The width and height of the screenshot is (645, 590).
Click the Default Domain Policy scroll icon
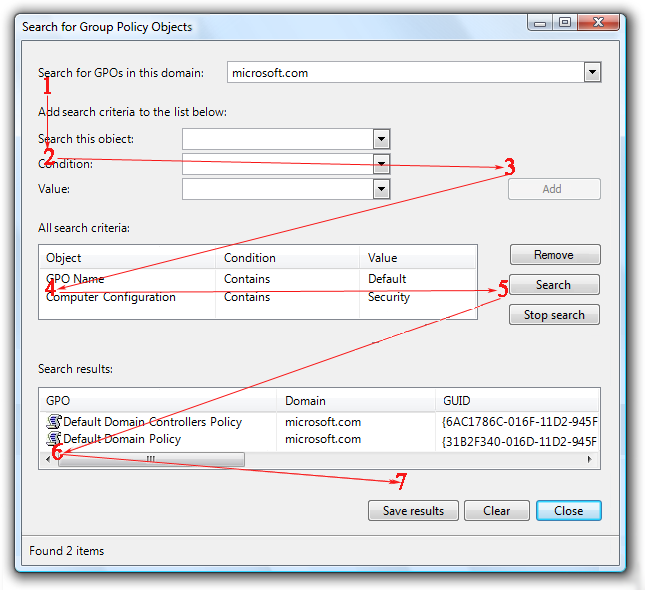[53, 438]
